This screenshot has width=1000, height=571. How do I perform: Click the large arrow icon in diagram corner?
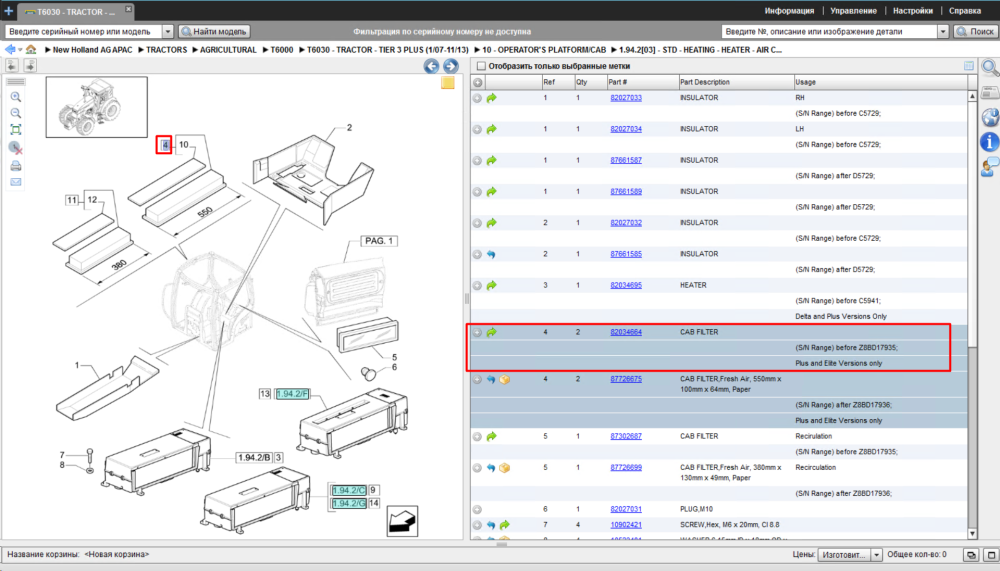pos(402,521)
